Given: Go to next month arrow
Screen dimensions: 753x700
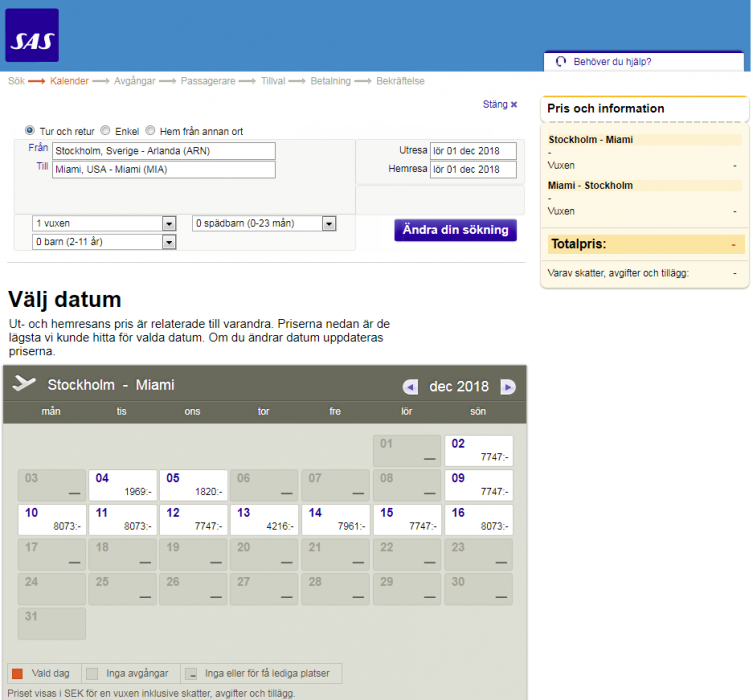Looking at the screenshot, I should (x=508, y=387).
